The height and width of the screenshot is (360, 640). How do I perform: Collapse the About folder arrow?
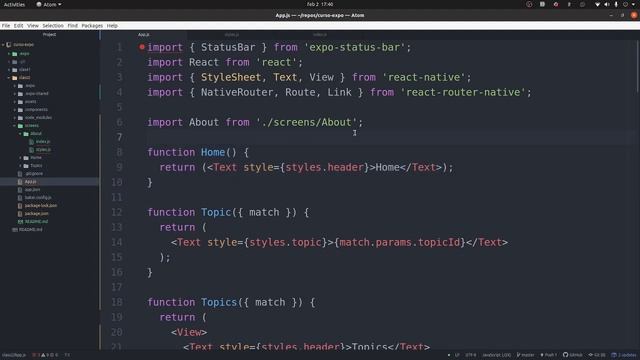20,133
